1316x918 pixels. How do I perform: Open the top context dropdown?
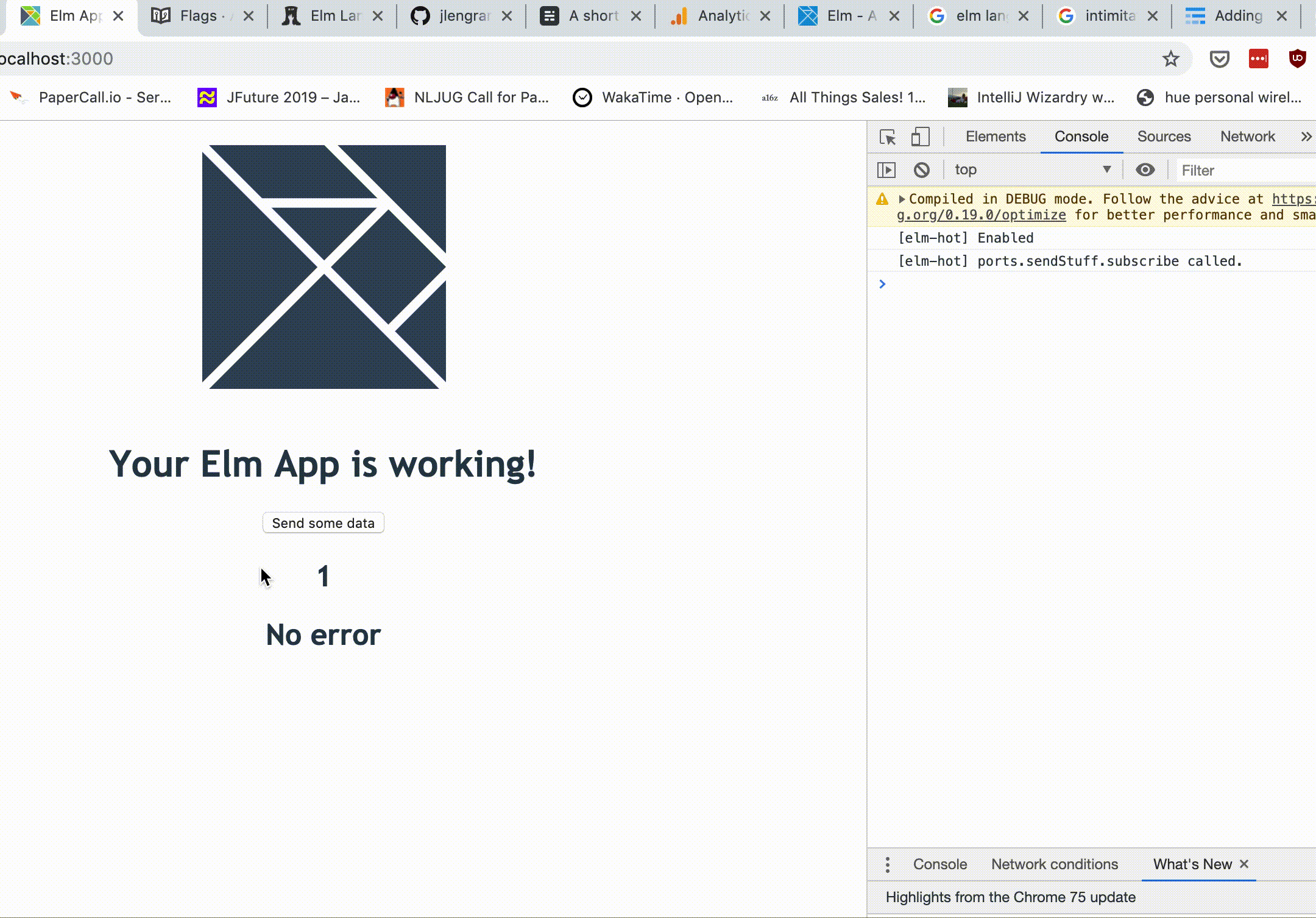coord(1033,170)
